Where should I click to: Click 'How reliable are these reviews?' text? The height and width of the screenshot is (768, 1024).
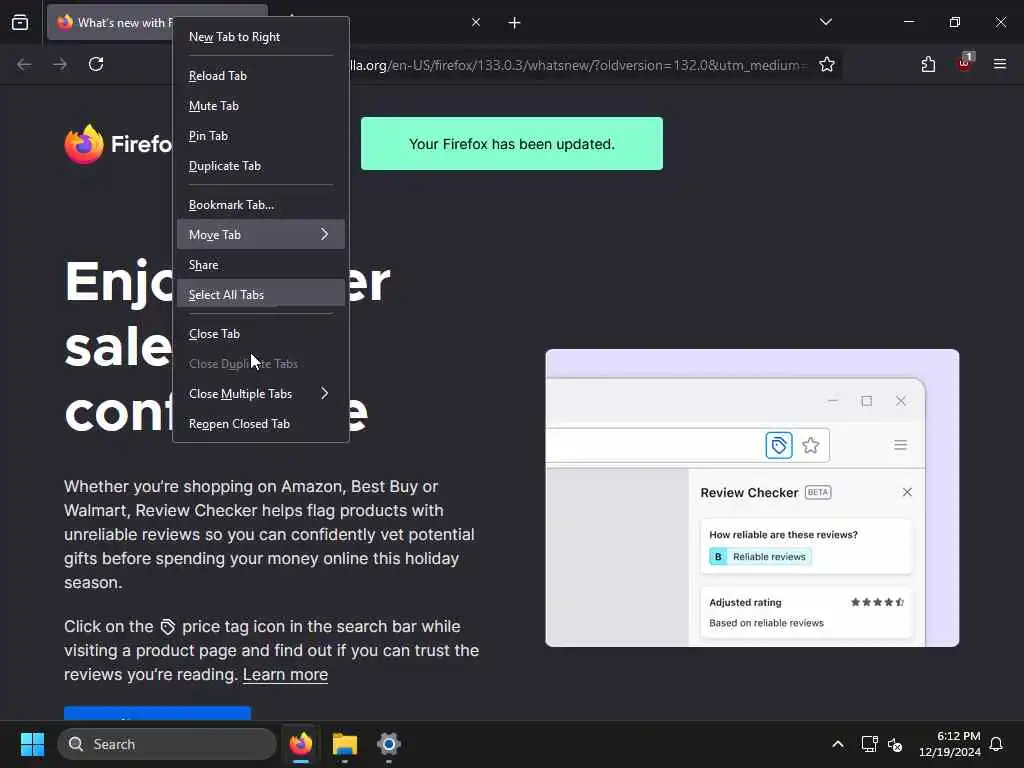pos(783,535)
